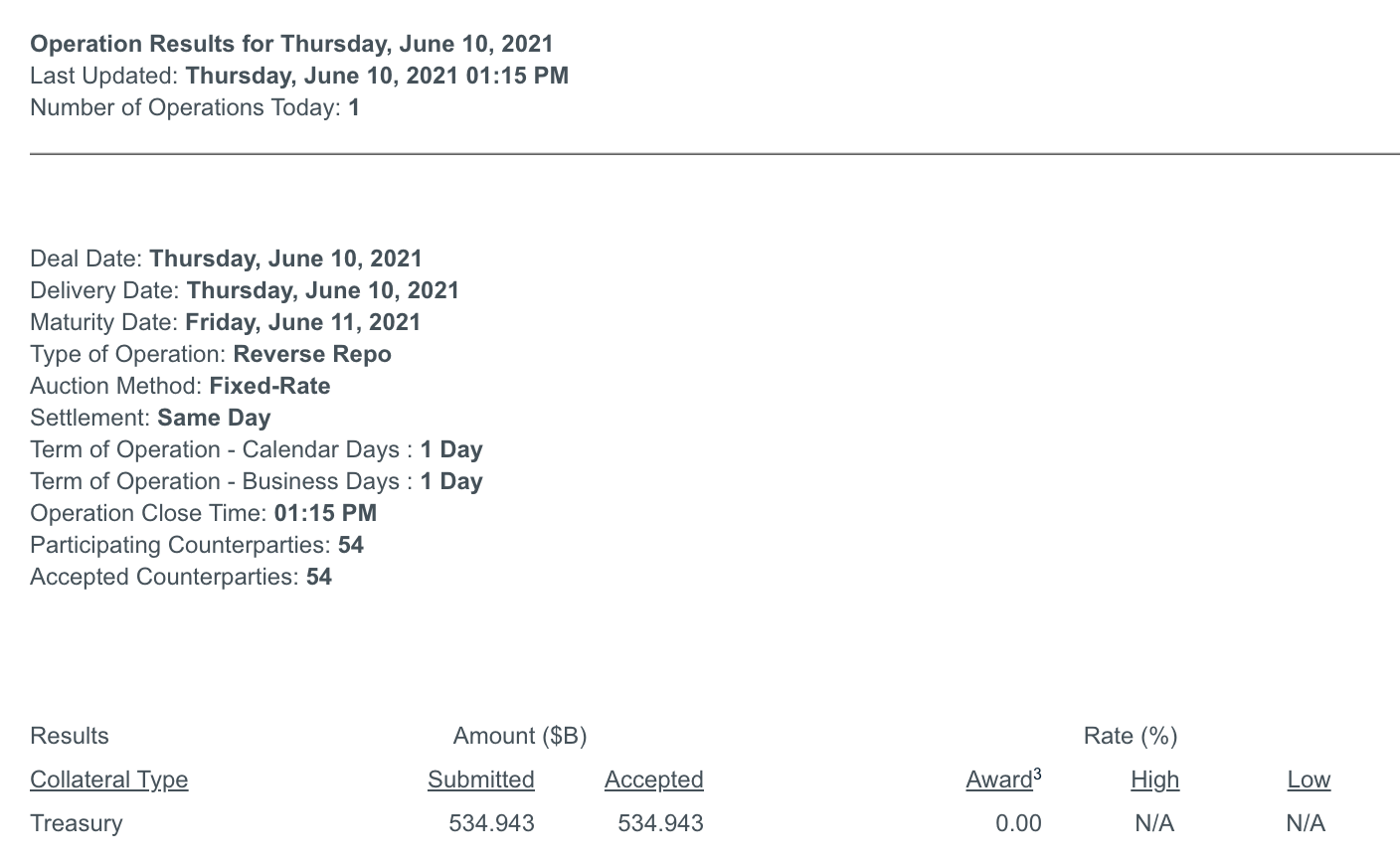Click the Low rate column header

point(1309,779)
